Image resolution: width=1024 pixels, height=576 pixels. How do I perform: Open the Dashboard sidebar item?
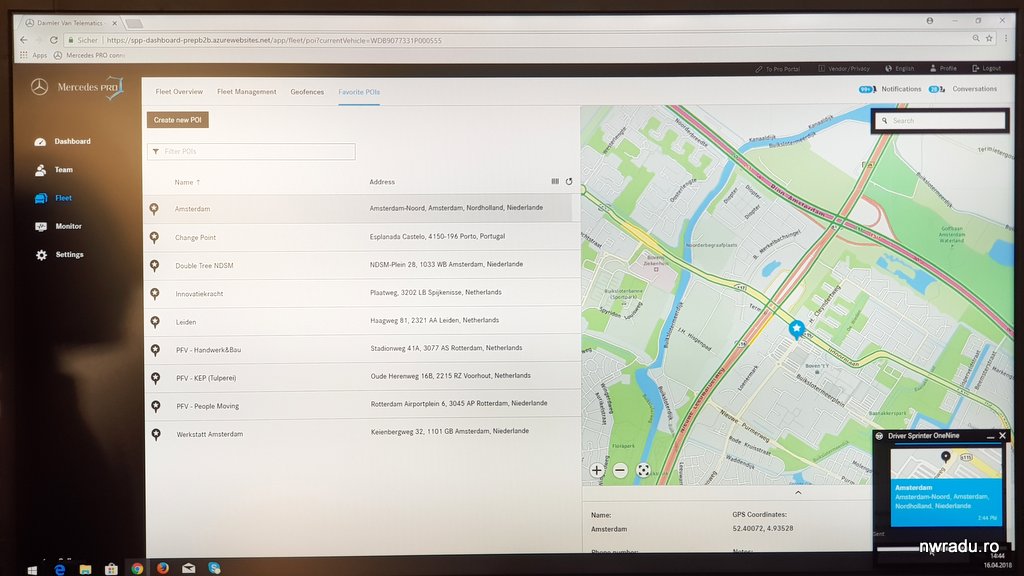63,142
